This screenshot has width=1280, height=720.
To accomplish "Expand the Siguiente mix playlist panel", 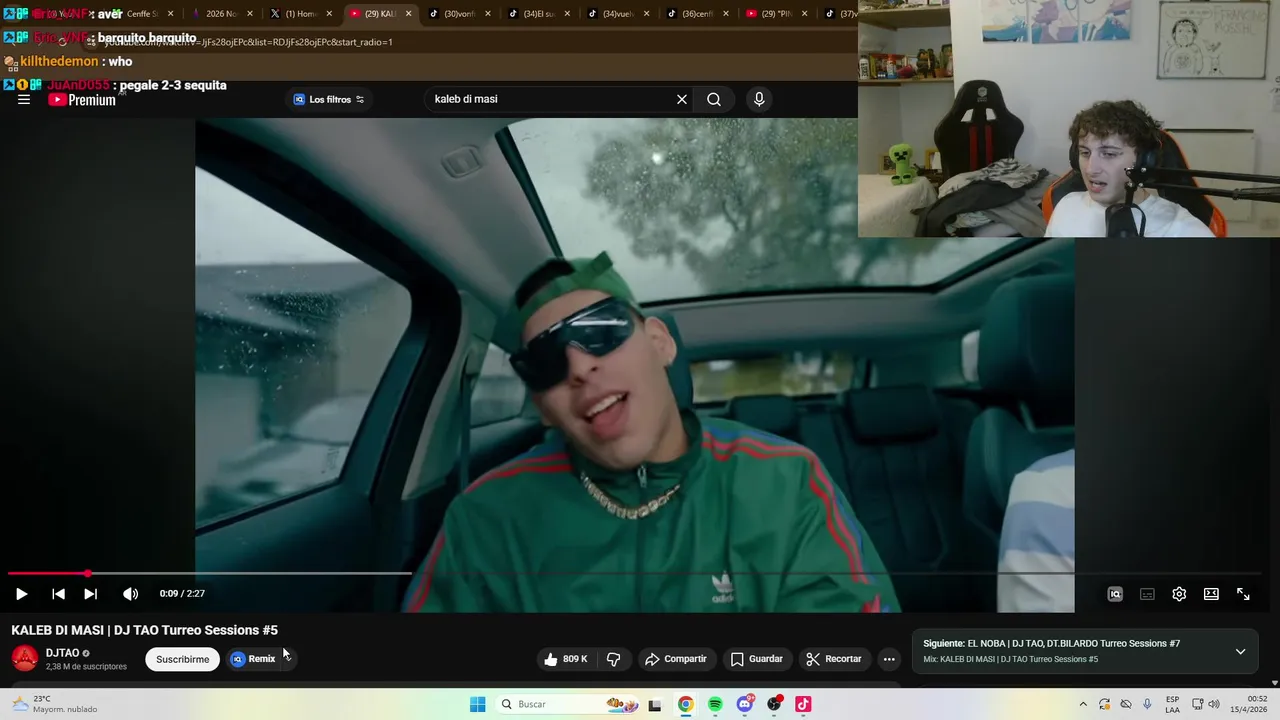I will click(x=1240, y=651).
